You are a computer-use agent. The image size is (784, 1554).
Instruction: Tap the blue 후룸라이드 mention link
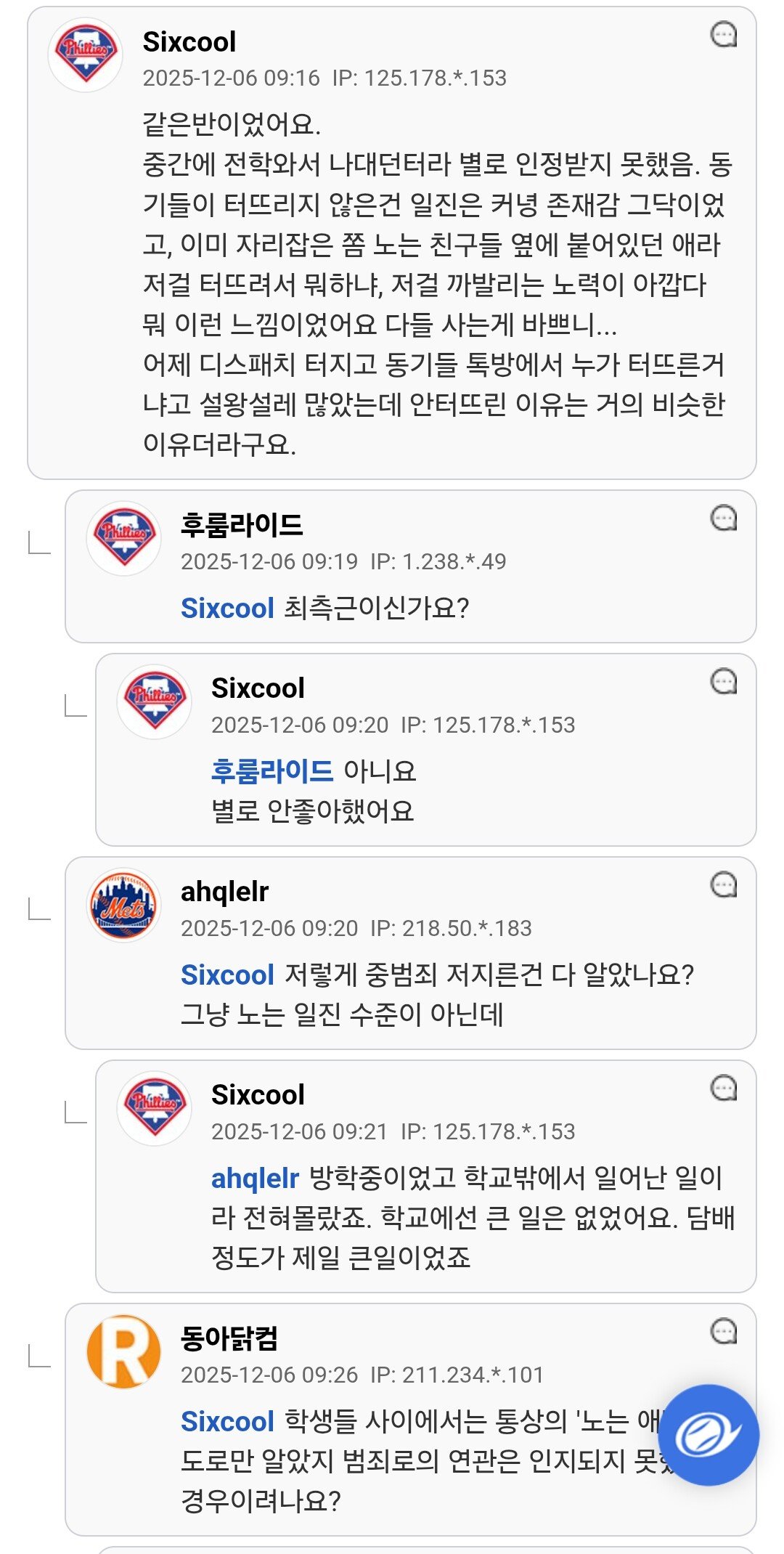[272, 770]
